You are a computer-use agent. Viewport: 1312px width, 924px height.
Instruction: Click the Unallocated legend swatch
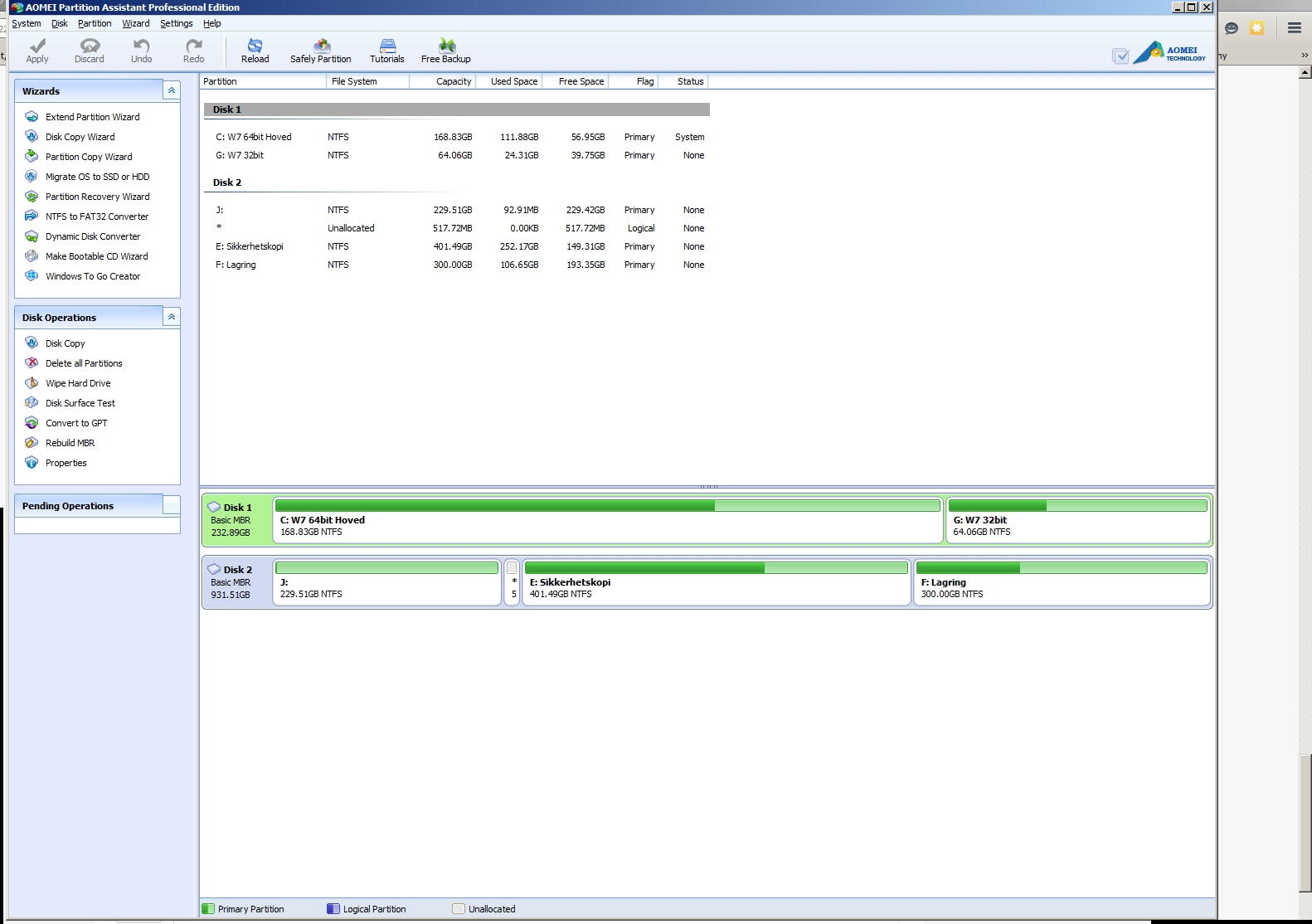[x=459, y=909]
